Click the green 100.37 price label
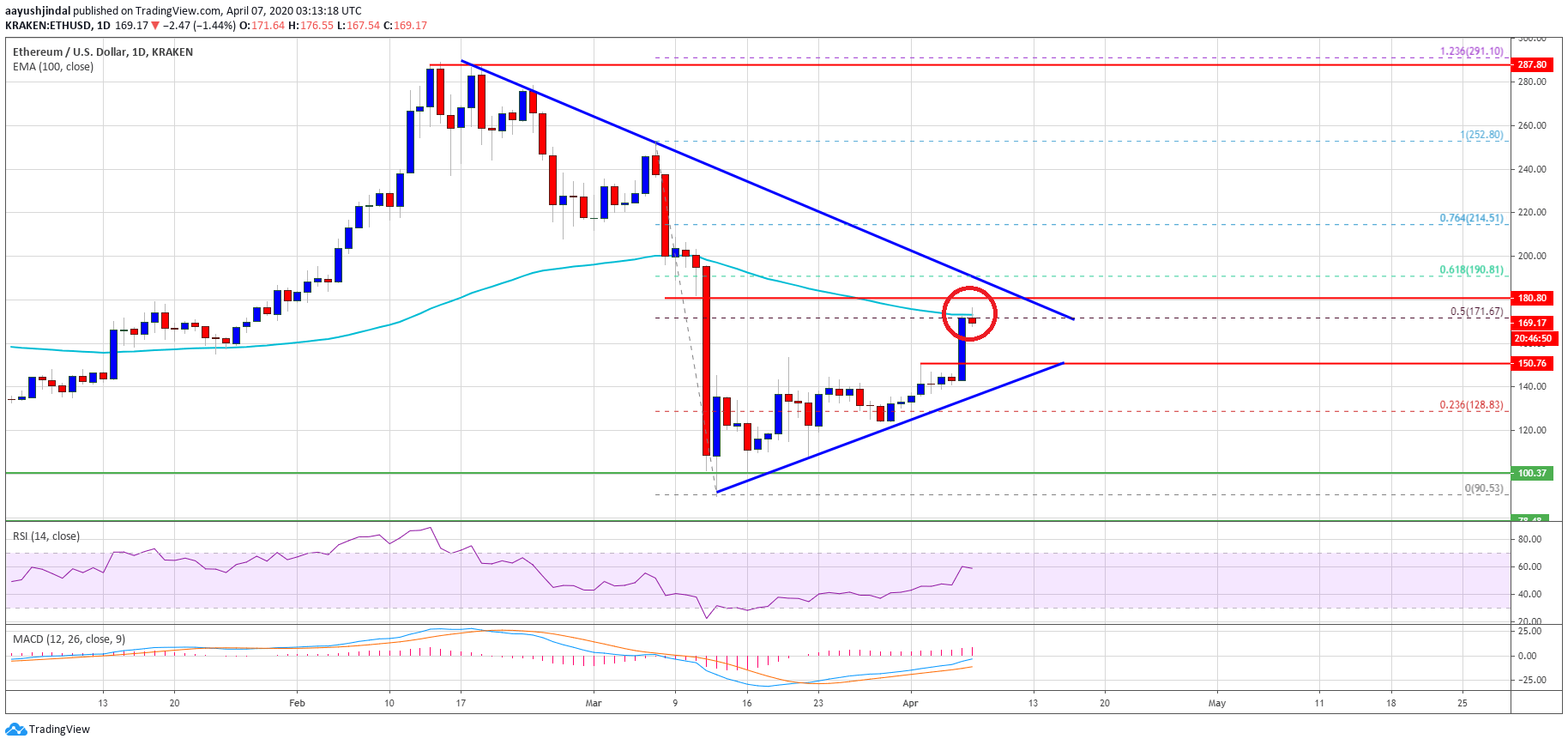Viewport: 1568px width, 745px height. point(1532,473)
